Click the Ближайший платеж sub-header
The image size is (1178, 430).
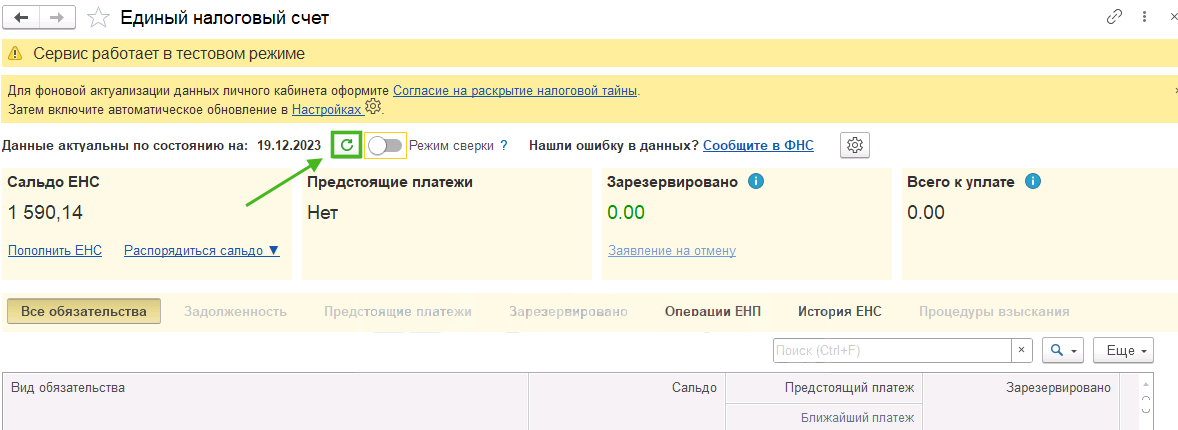(x=823, y=417)
